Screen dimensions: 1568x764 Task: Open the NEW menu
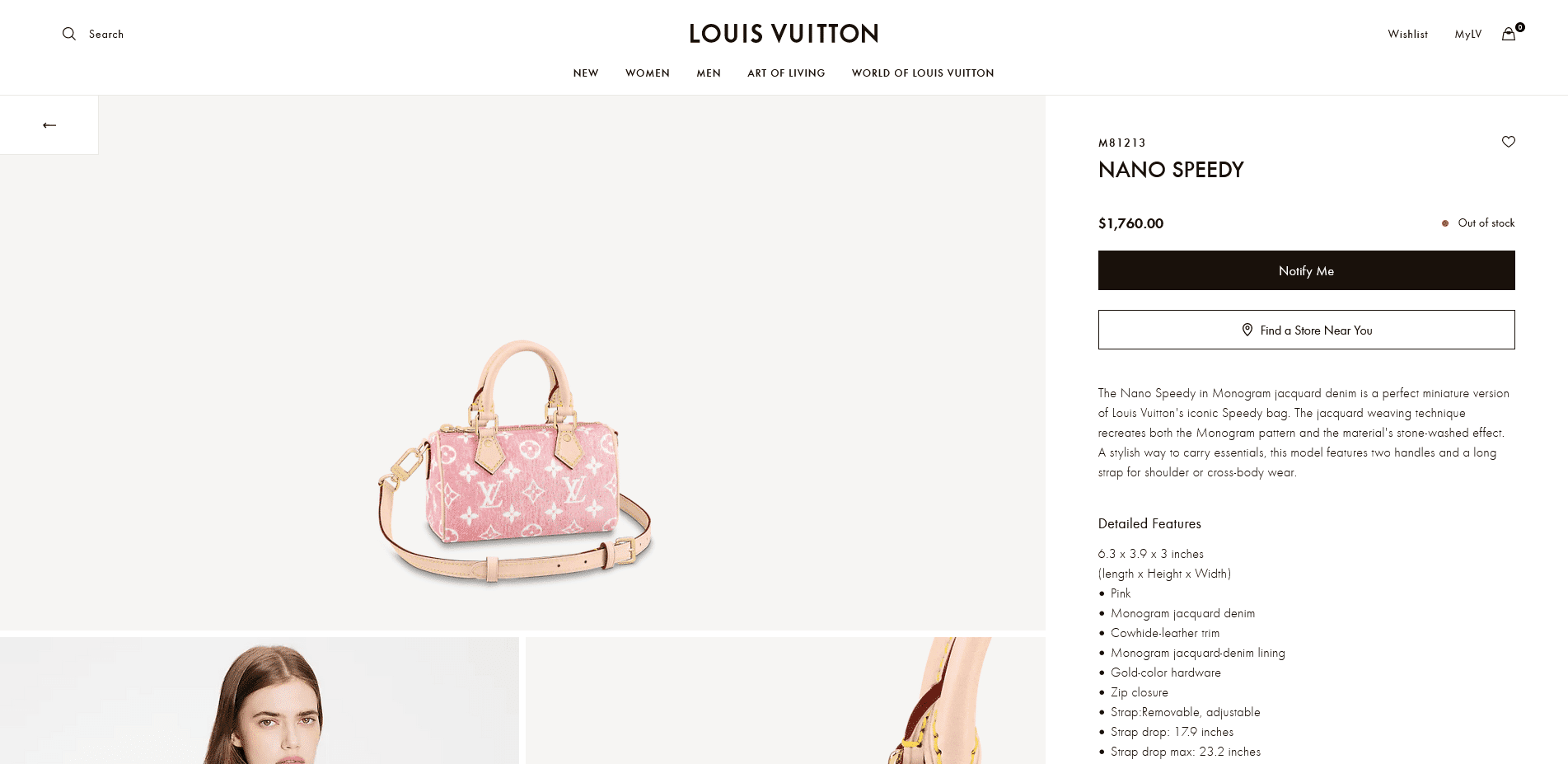586,73
